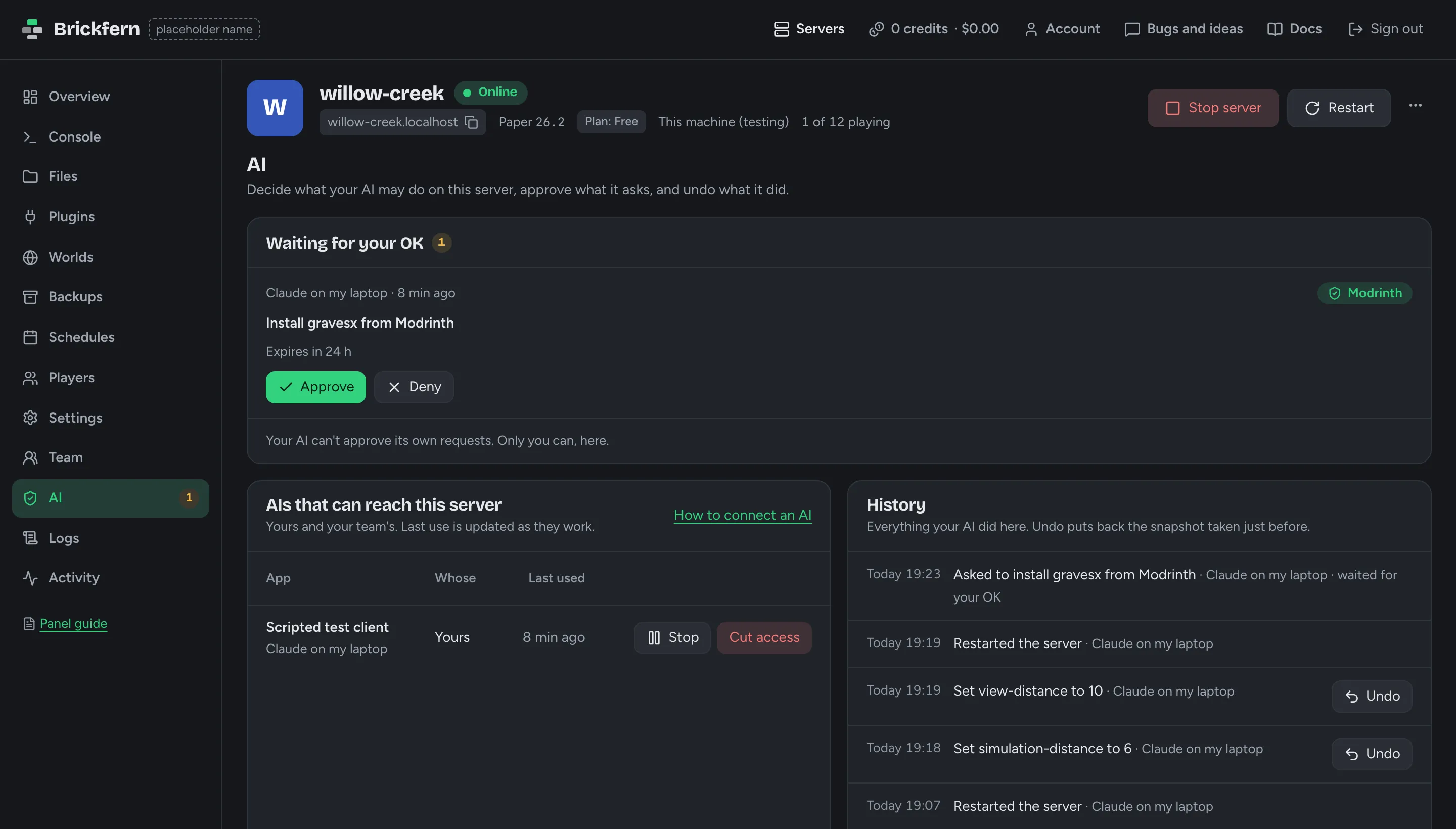Cut access for Scripted test client
Screen dimensions: 1456x829
coord(764,638)
